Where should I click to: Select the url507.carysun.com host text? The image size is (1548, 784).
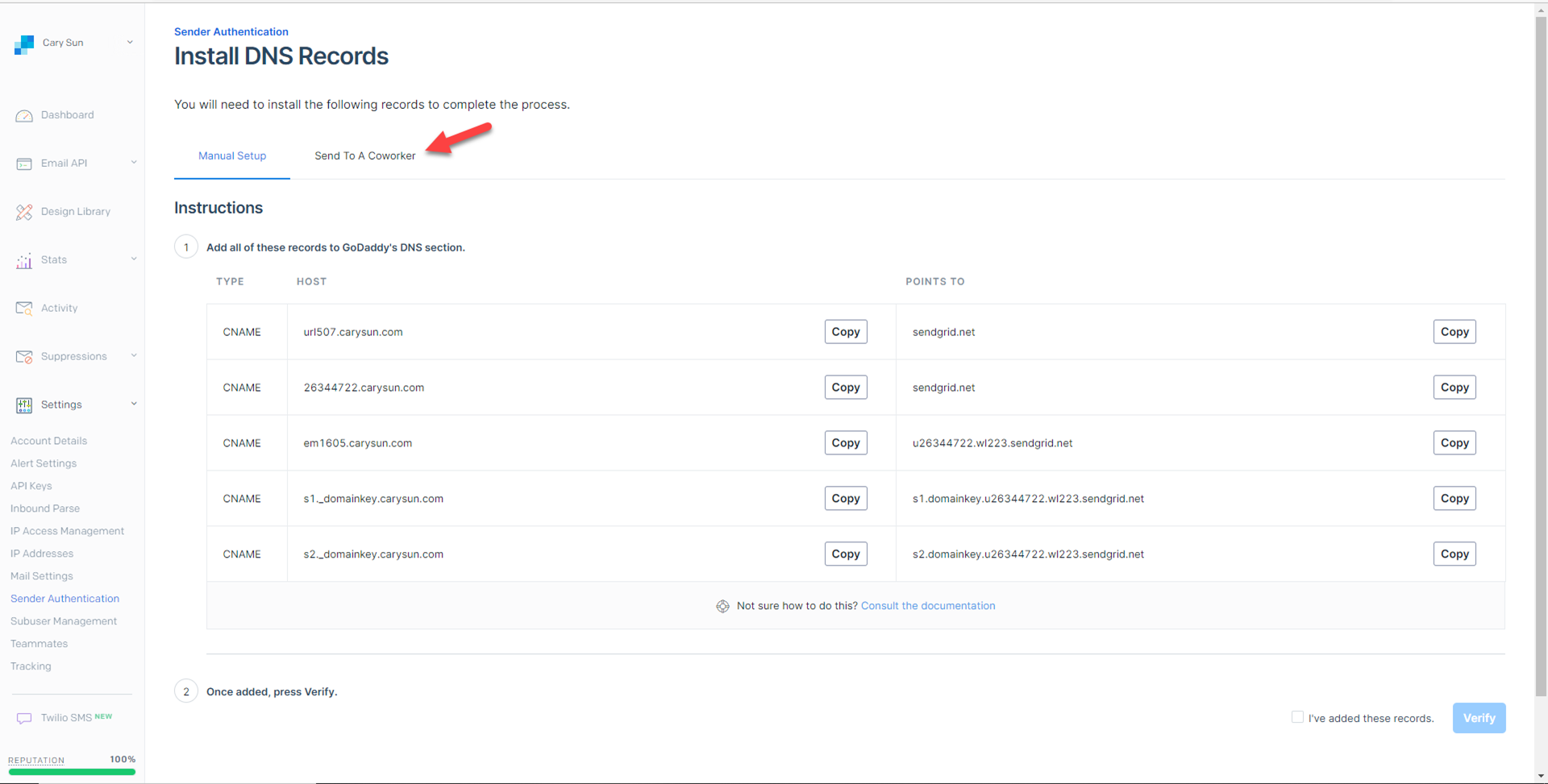(353, 332)
